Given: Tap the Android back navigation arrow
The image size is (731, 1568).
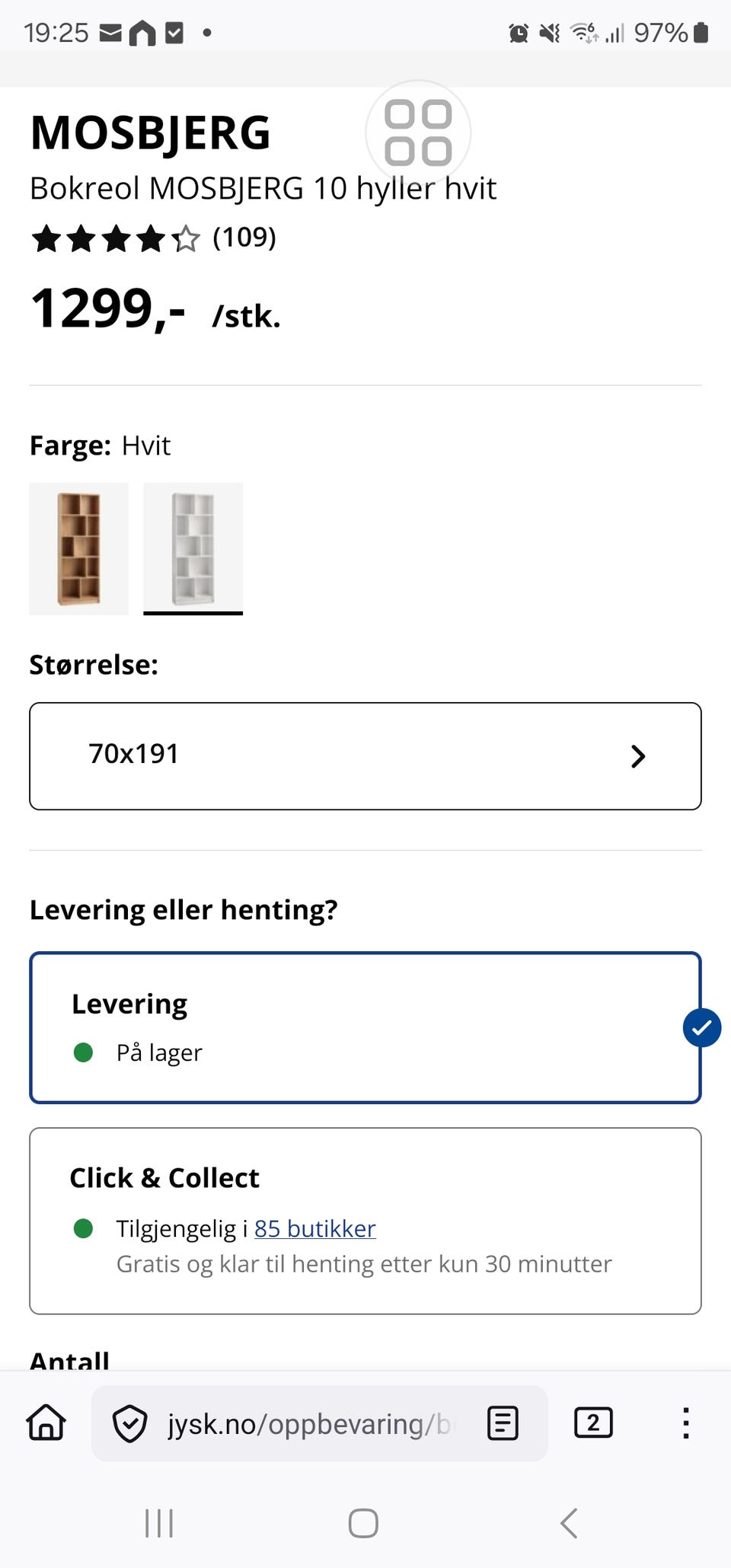Looking at the screenshot, I should [x=569, y=1523].
